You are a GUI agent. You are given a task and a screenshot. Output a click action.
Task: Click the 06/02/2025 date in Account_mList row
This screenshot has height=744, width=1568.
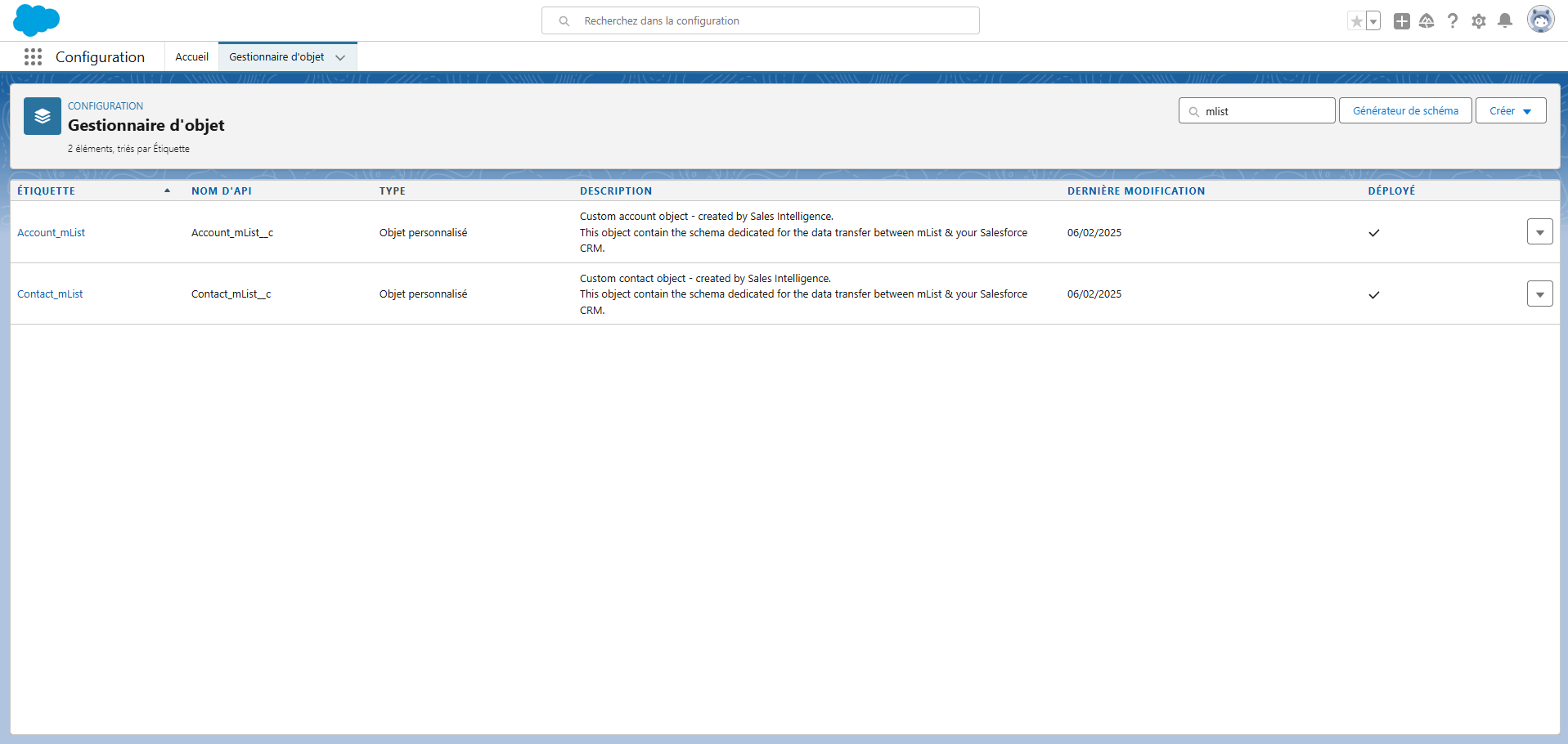coord(1094,233)
